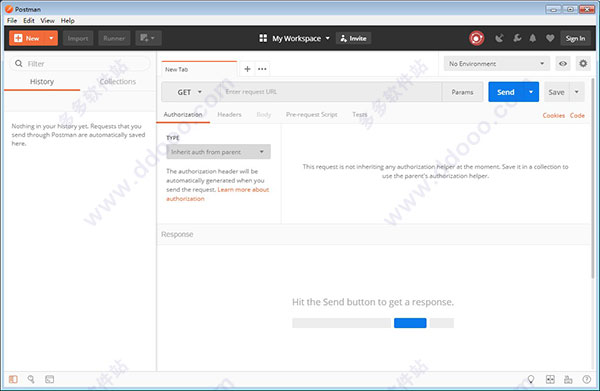Viewport: 600px width, 391px height.
Task: Click the Sign In button
Action: (575, 38)
